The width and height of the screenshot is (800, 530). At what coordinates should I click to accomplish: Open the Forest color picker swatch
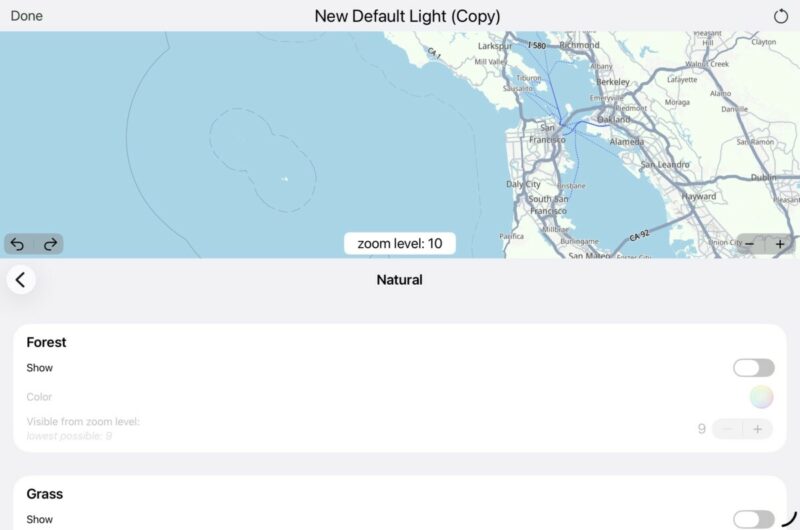pyautogui.click(x=762, y=397)
